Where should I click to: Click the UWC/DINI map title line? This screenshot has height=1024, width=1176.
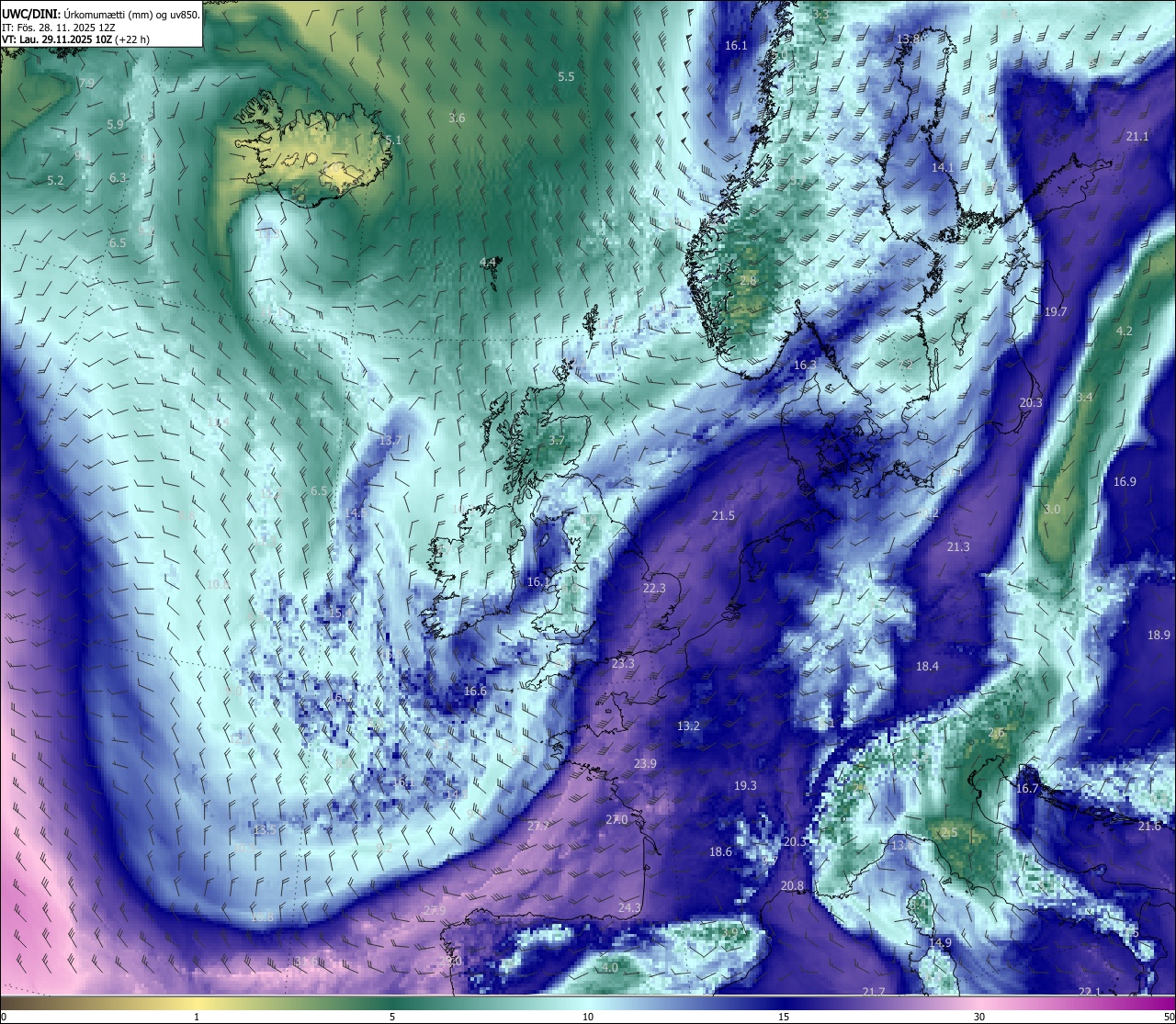click(101, 15)
